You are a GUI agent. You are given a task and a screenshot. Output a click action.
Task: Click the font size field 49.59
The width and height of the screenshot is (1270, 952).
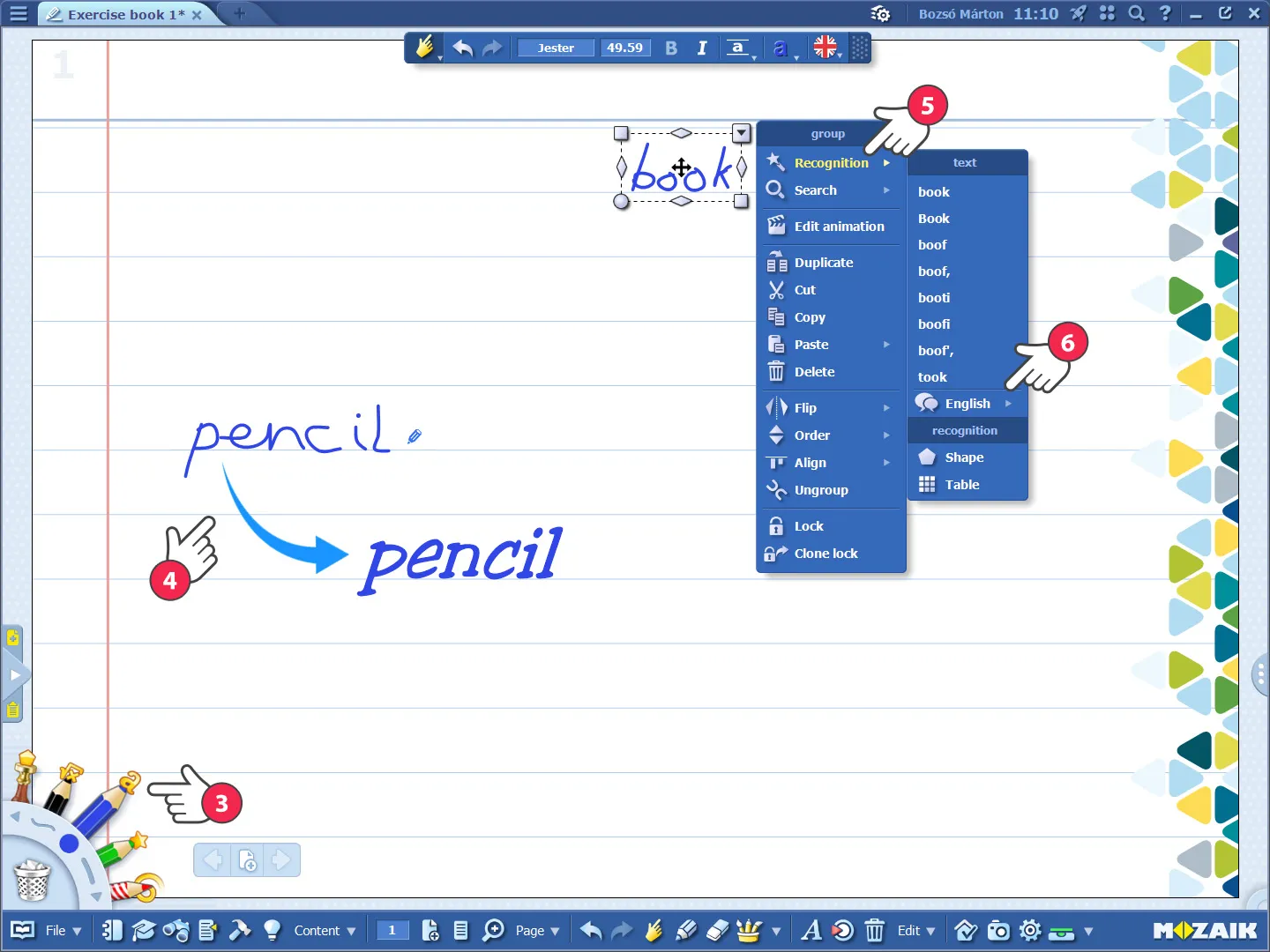(x=624, y=48)
